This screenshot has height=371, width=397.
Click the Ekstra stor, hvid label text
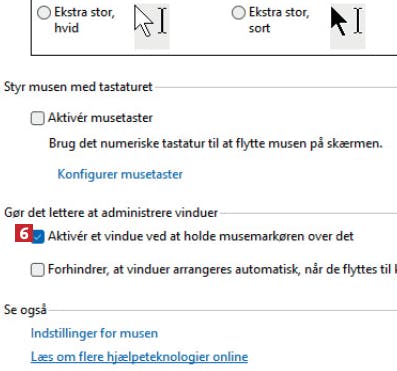coord(85,20)
